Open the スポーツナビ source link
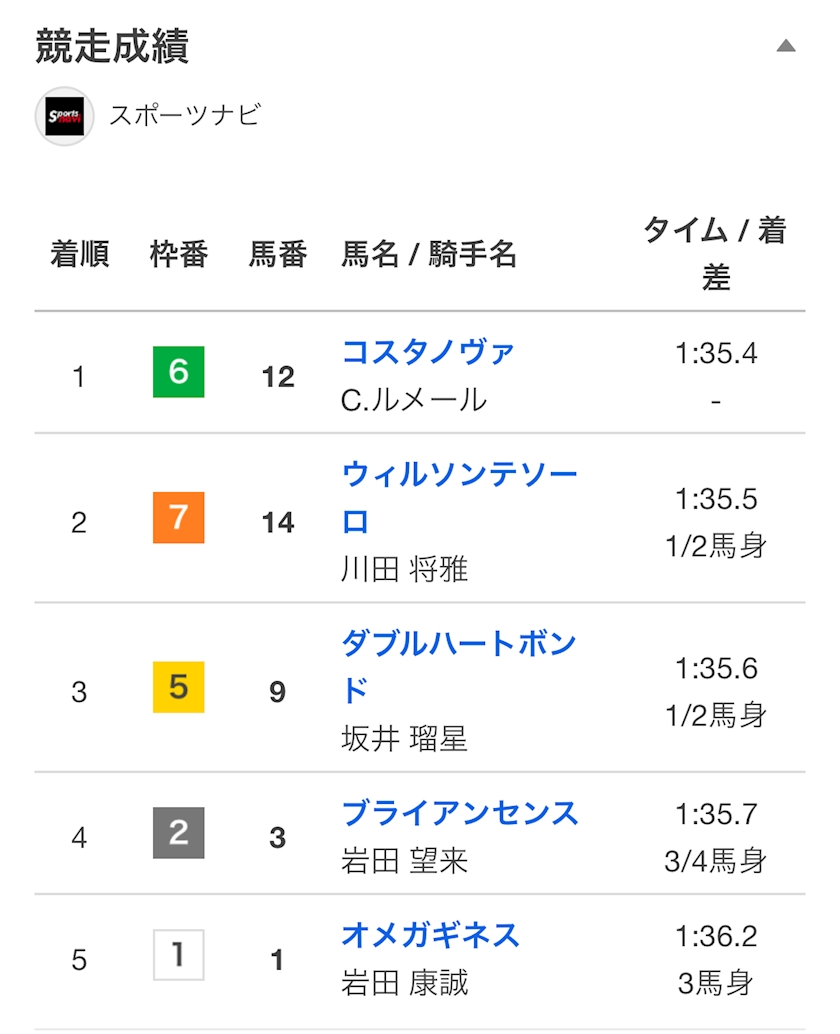Screen dimensions: 840x1034 184,116
